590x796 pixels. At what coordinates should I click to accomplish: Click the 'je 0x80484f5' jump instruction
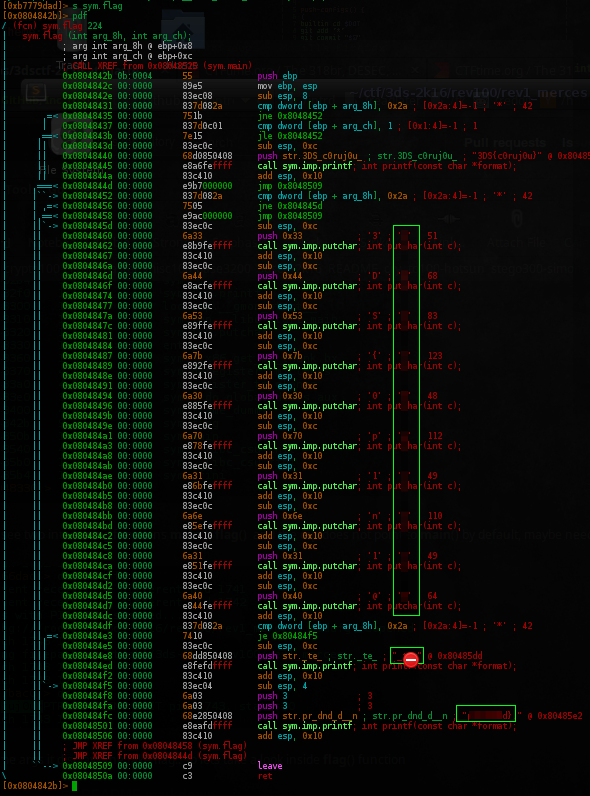(287, 636)
